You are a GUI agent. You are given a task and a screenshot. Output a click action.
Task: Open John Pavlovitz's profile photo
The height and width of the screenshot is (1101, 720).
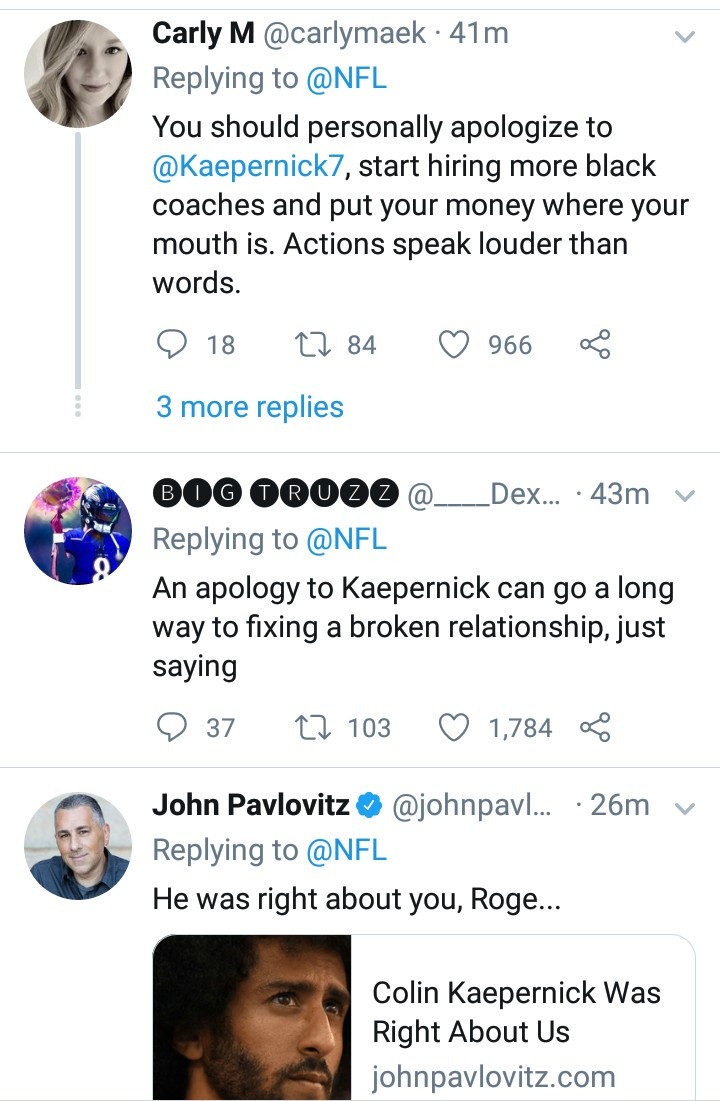point(78,845)
